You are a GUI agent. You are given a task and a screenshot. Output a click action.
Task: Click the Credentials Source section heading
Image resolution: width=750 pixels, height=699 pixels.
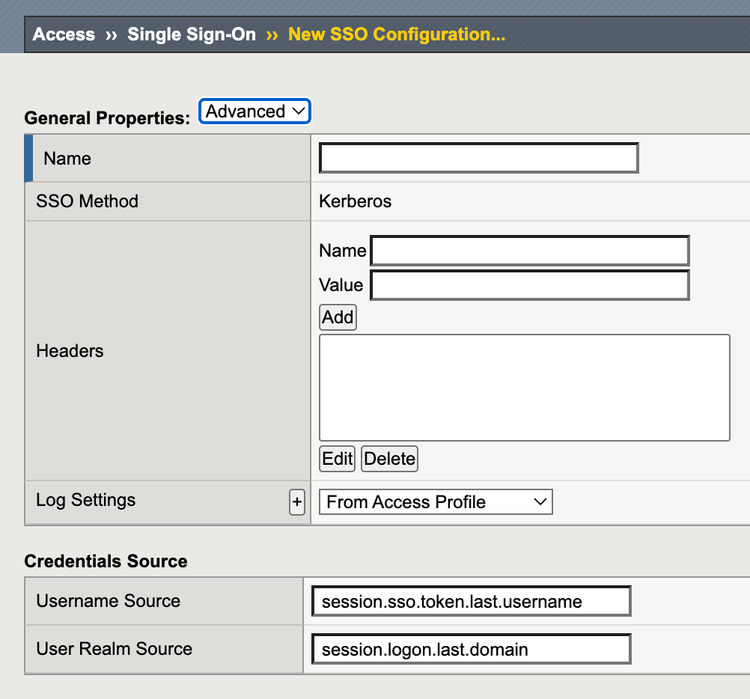[106, 561]
